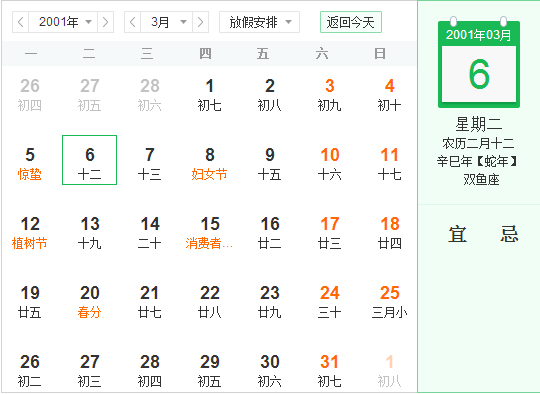
Task: Open the 3月 month dropdown
Action: (167, 22)
